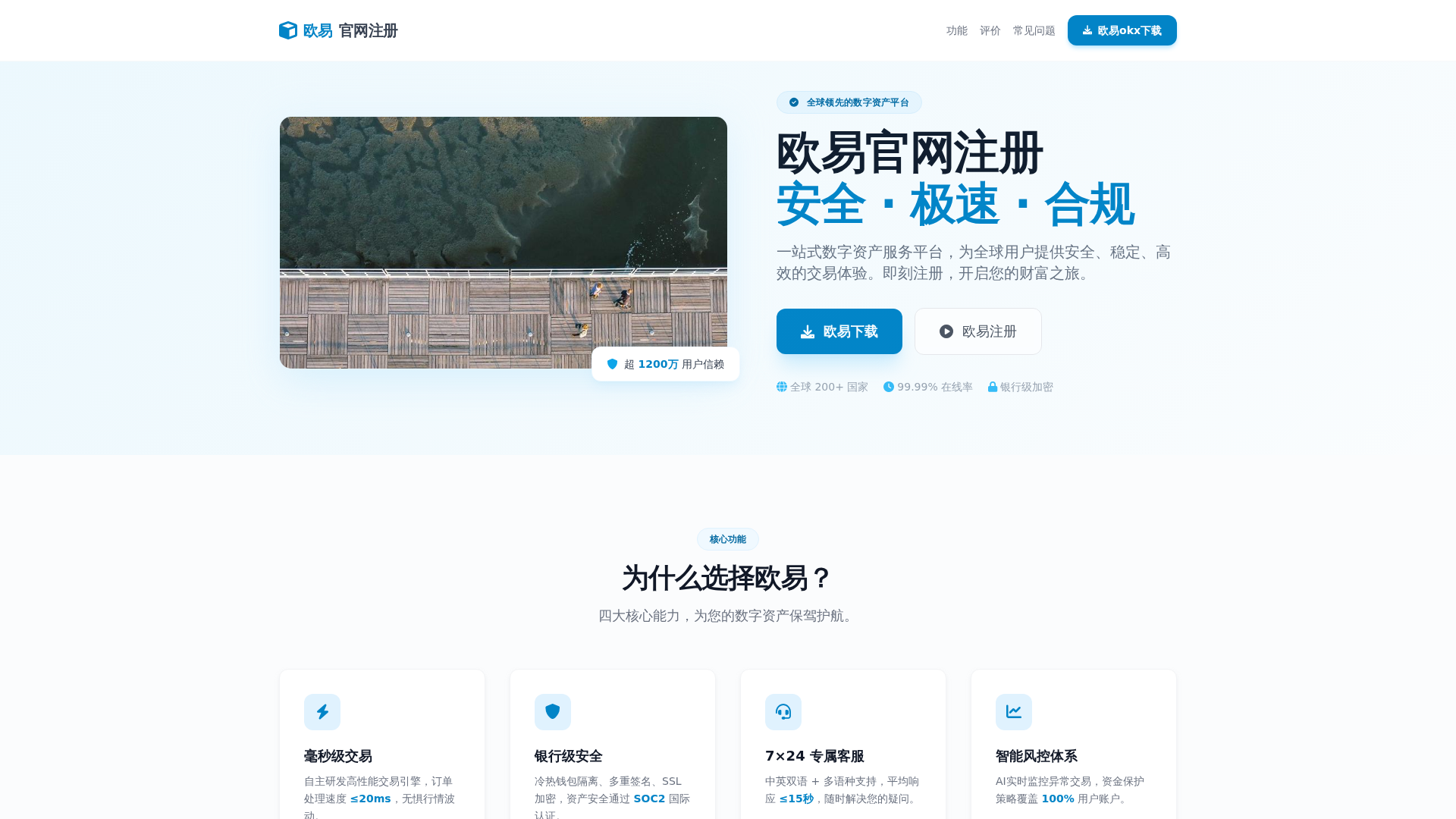Click the 欧易okx下载 header button

point(1122,30)
